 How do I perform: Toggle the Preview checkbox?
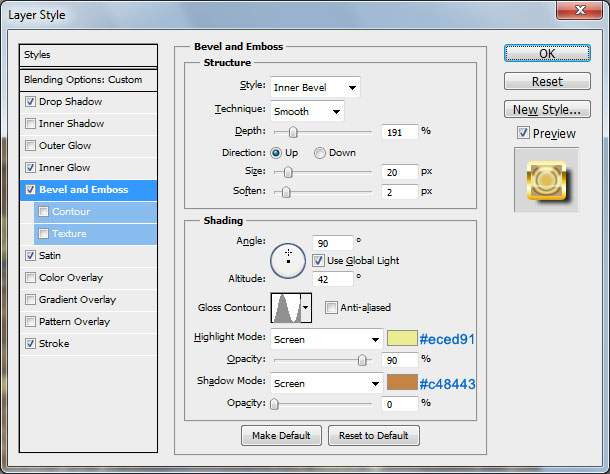click(523, 133)
